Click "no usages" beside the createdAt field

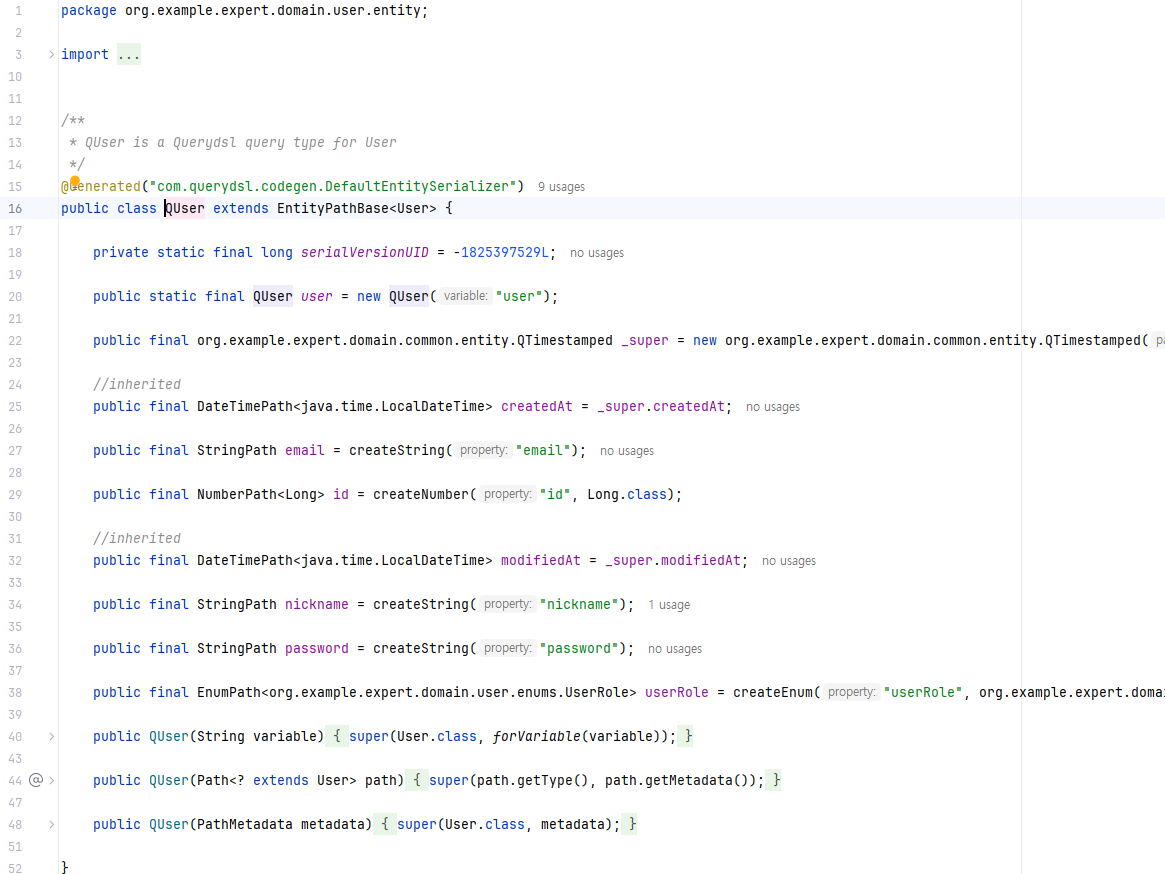[x=772, y=406]
